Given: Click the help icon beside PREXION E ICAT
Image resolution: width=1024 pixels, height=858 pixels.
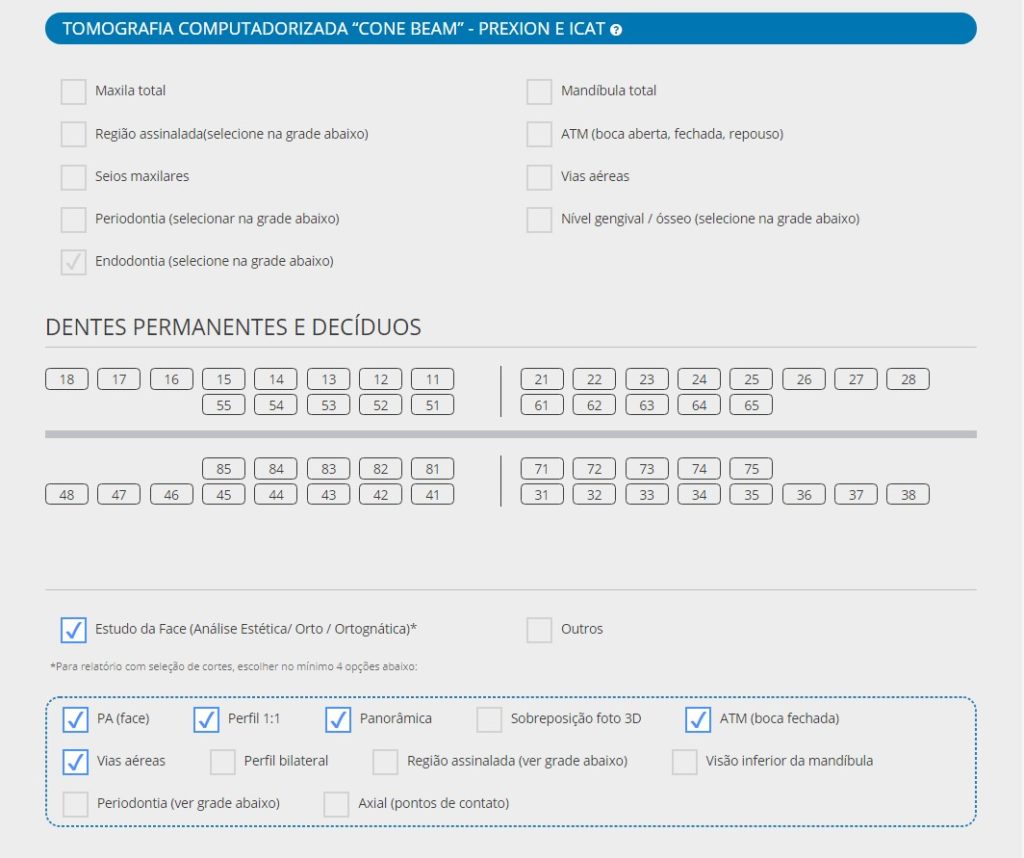Looking at the screenshot, I should tap(616, 29).
